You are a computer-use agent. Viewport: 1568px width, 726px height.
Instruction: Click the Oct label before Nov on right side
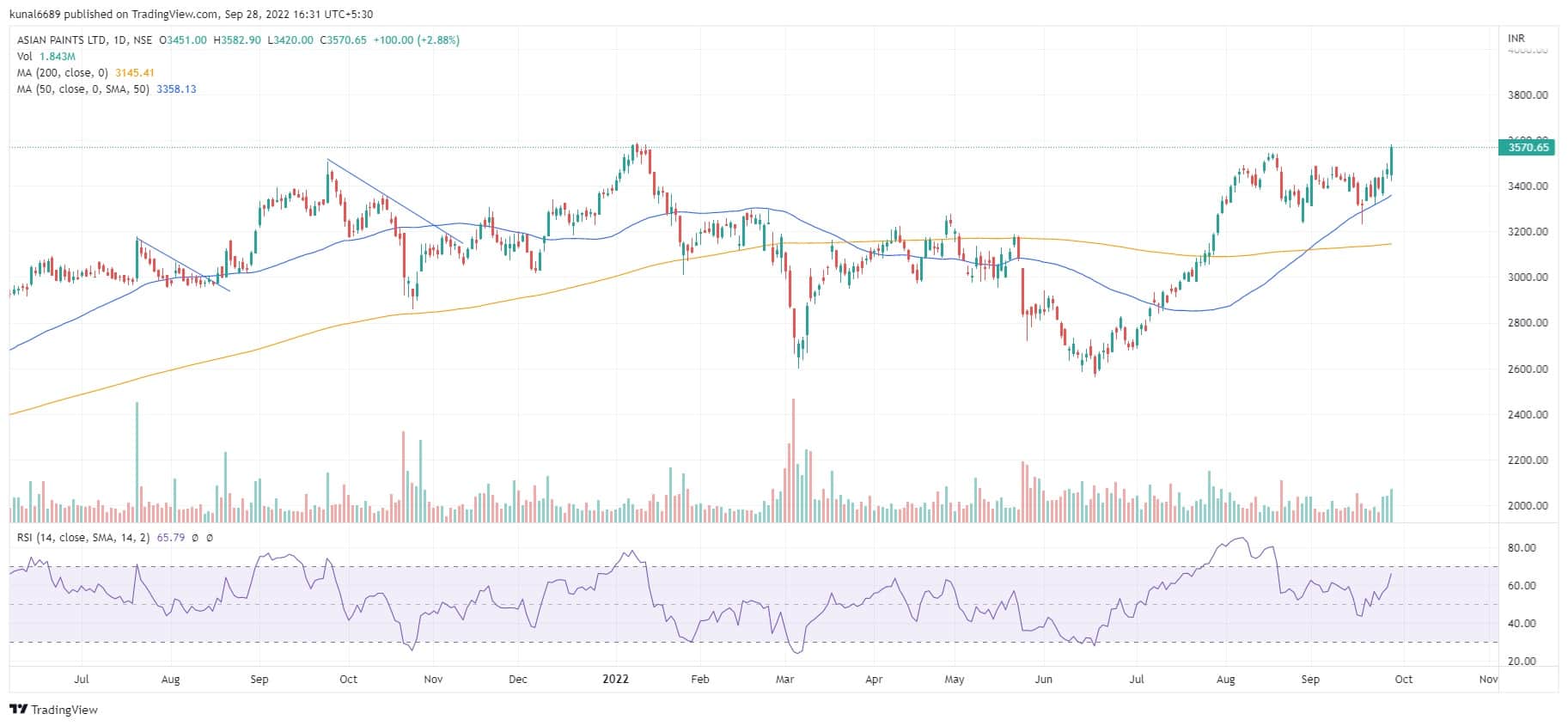tap(1403, 680)
